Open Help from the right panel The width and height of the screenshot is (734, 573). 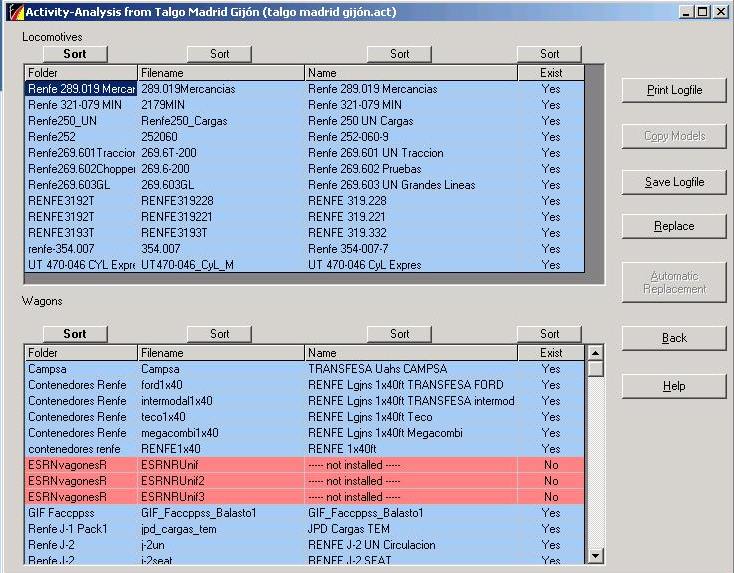(x=673, y=386)
